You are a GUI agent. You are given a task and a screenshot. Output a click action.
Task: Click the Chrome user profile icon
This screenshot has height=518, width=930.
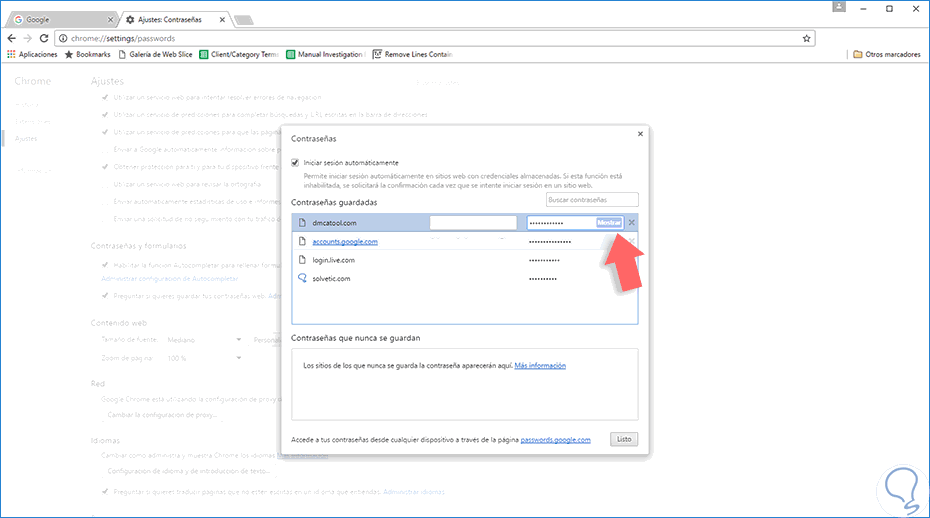839,7
